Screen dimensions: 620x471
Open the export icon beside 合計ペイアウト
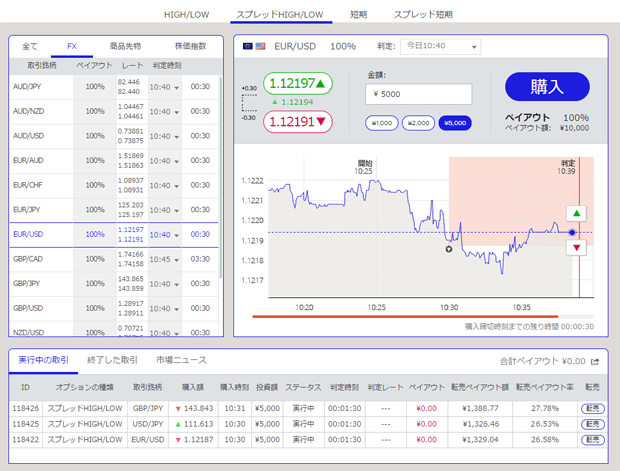point(595,361)
